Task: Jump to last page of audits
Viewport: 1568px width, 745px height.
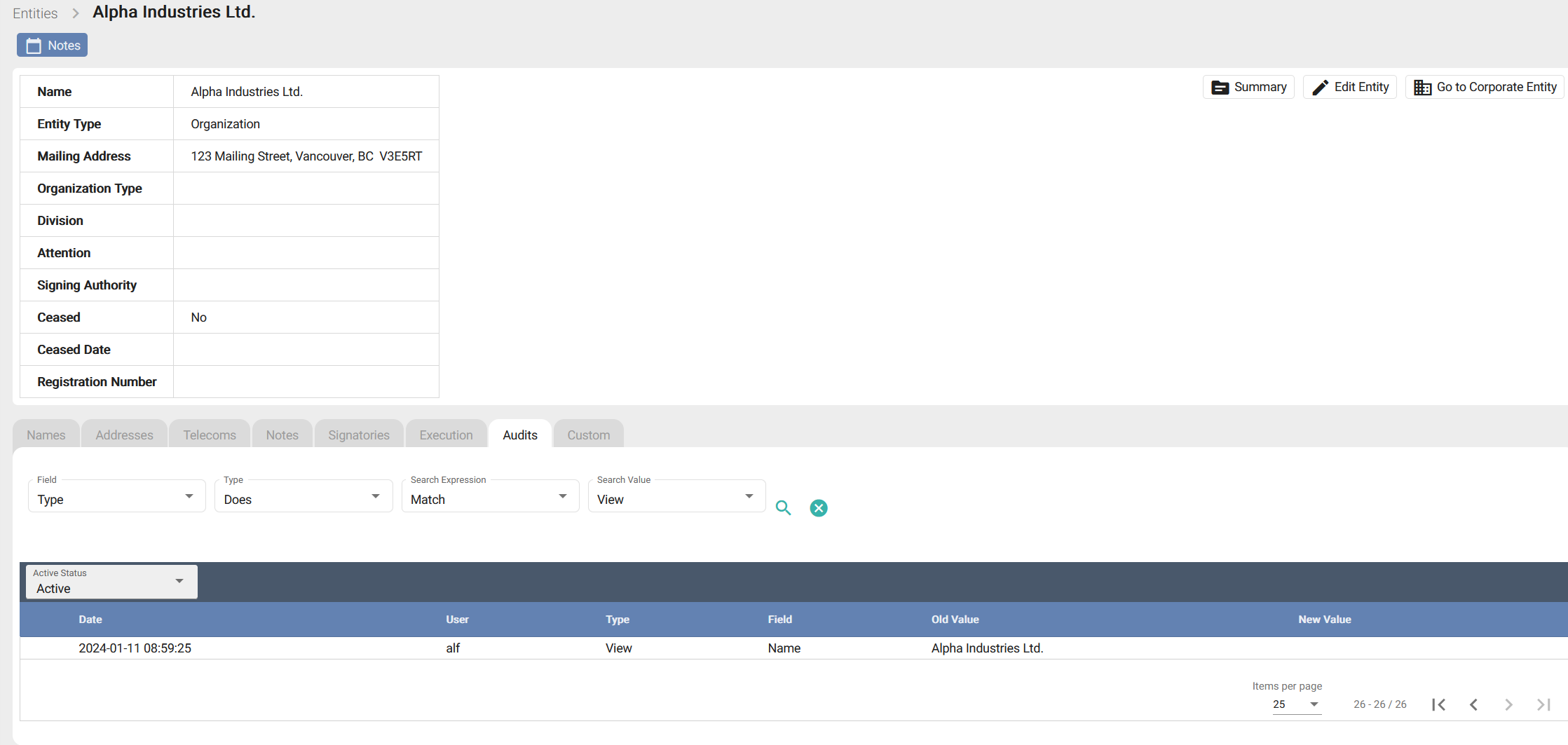Action: pyautogui.click(x=1543, y=704)
